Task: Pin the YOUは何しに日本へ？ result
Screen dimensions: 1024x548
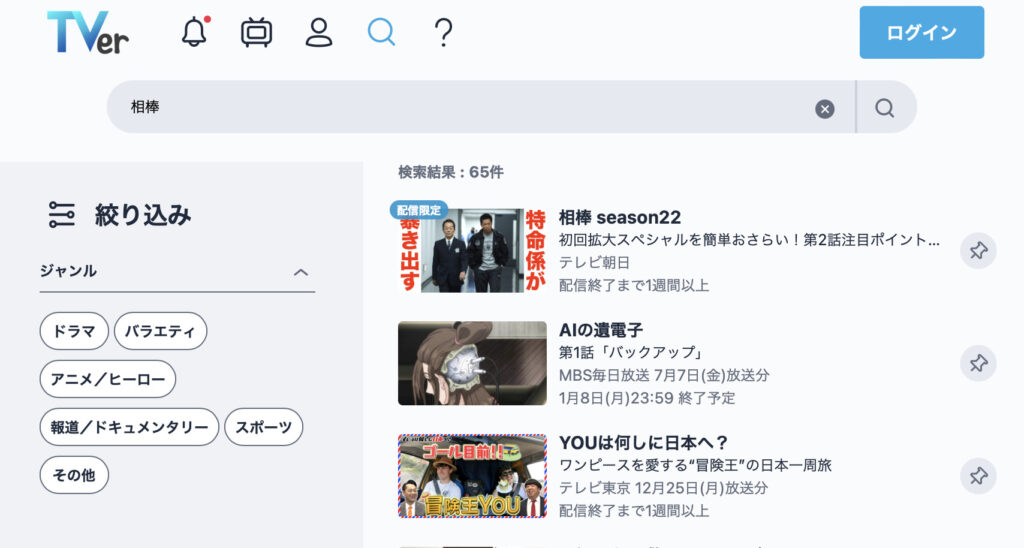Action: [978, 476]
